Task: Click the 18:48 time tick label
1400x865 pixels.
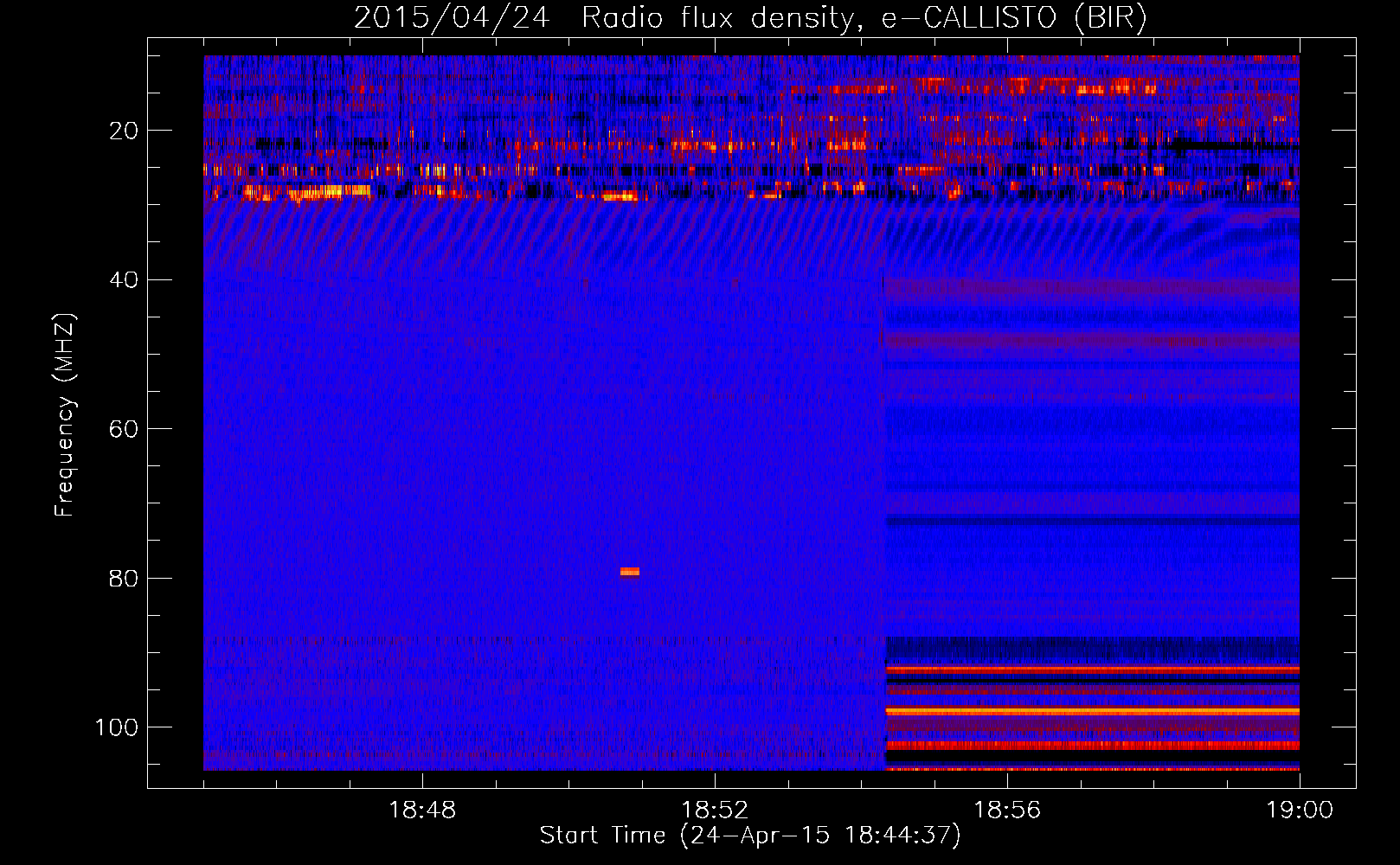Action: [x=422, y=811]
